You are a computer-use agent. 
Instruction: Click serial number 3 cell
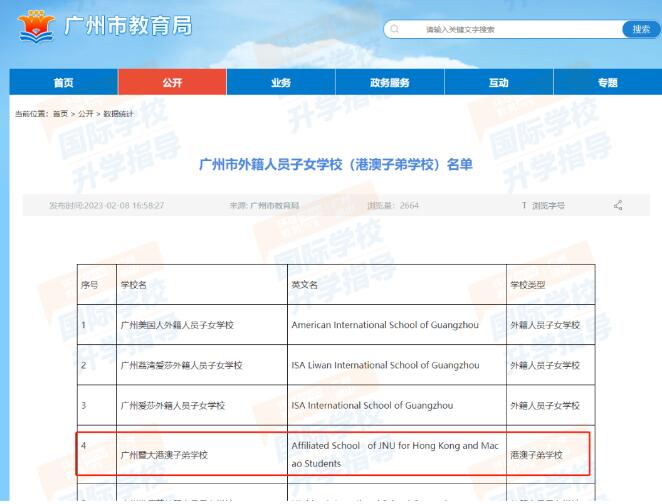click(97, 405)
